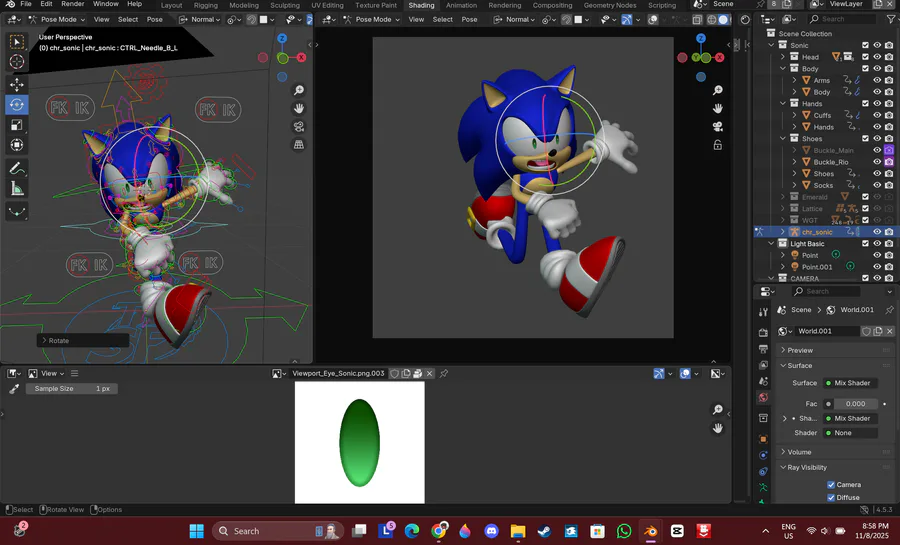Open the Object properties tab icon
This screenshot has width=900, height=545.
pos(763,439)
